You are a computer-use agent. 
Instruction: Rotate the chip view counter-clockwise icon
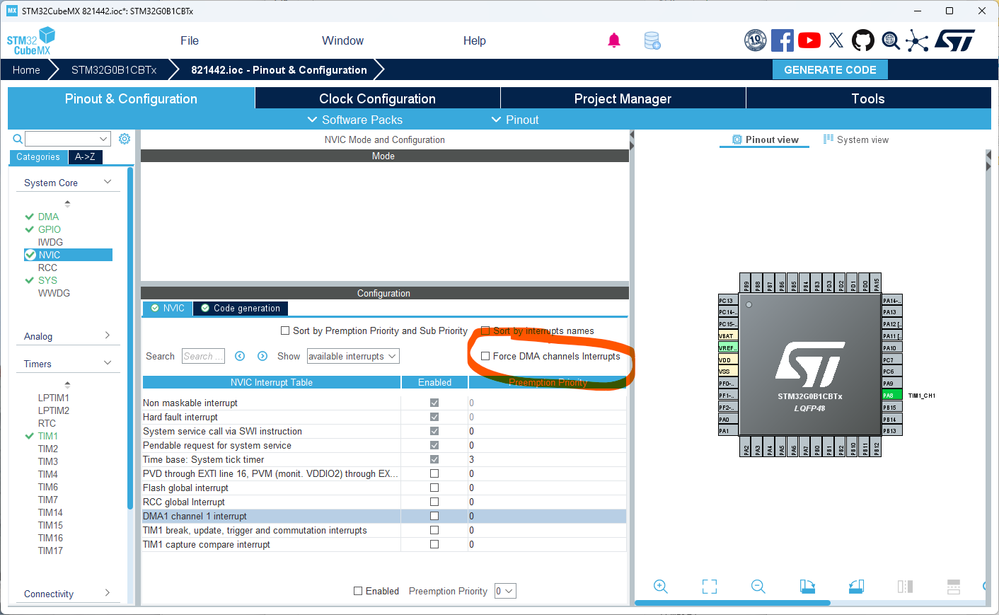(856, 586)
